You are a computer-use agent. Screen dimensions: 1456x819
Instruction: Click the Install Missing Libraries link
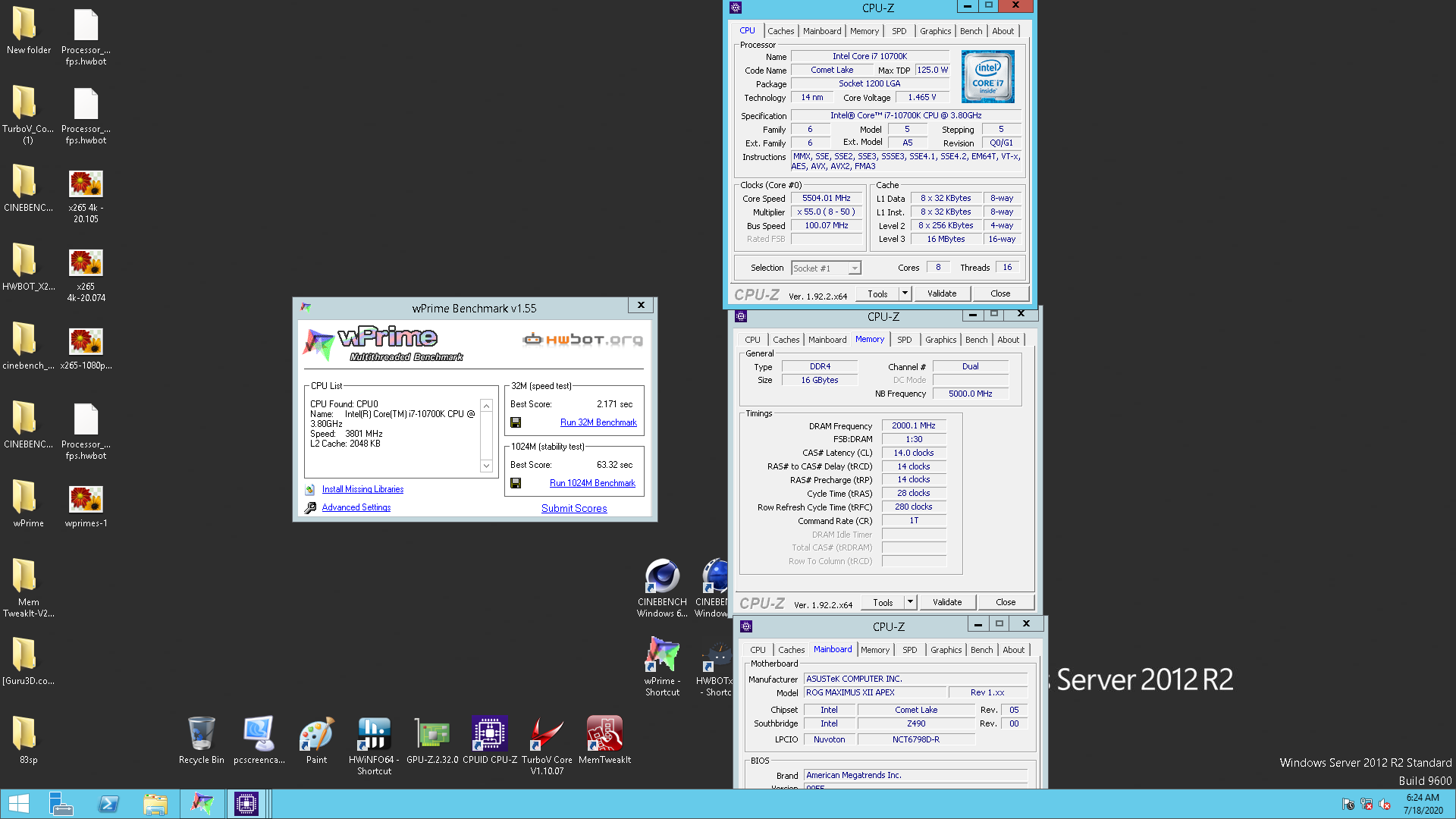362,489
